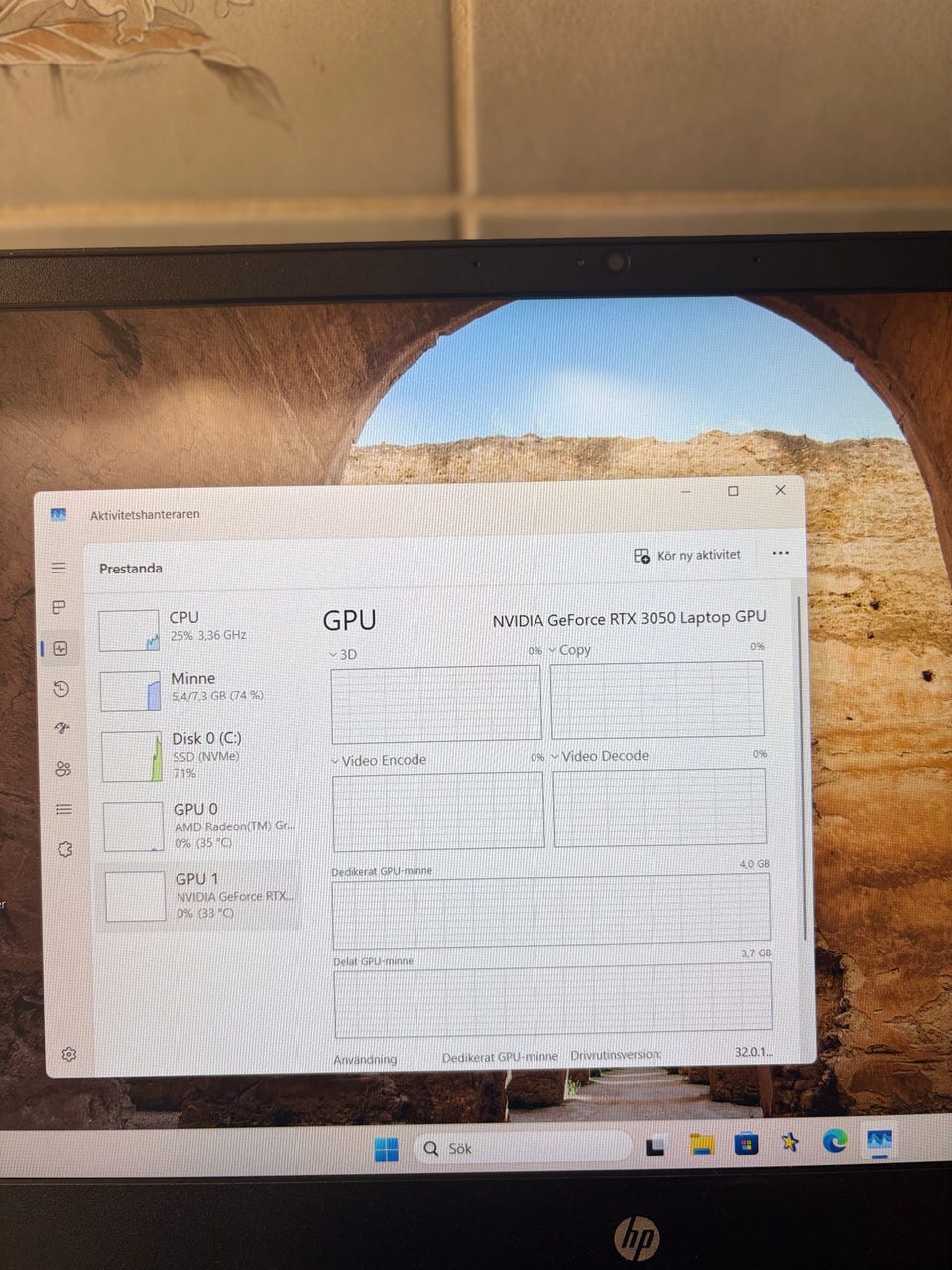Open the three-dot more options menu

[x=780, y=553]
